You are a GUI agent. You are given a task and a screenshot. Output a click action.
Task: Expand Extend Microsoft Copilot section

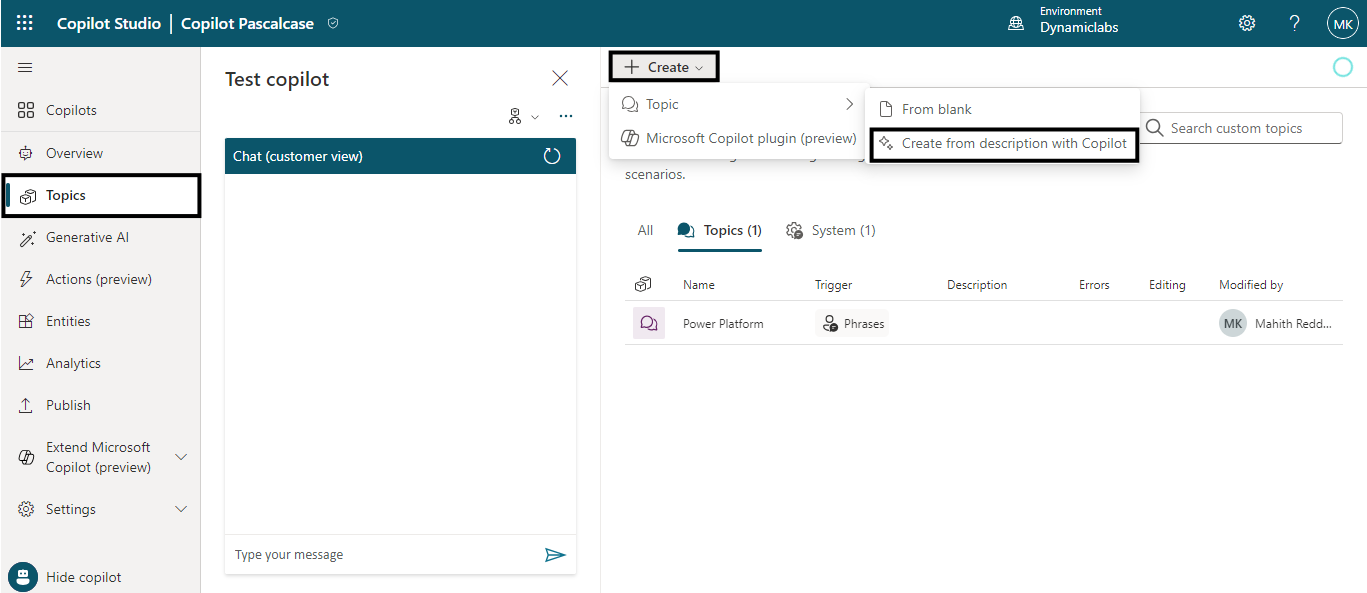[x=181, y=457]
